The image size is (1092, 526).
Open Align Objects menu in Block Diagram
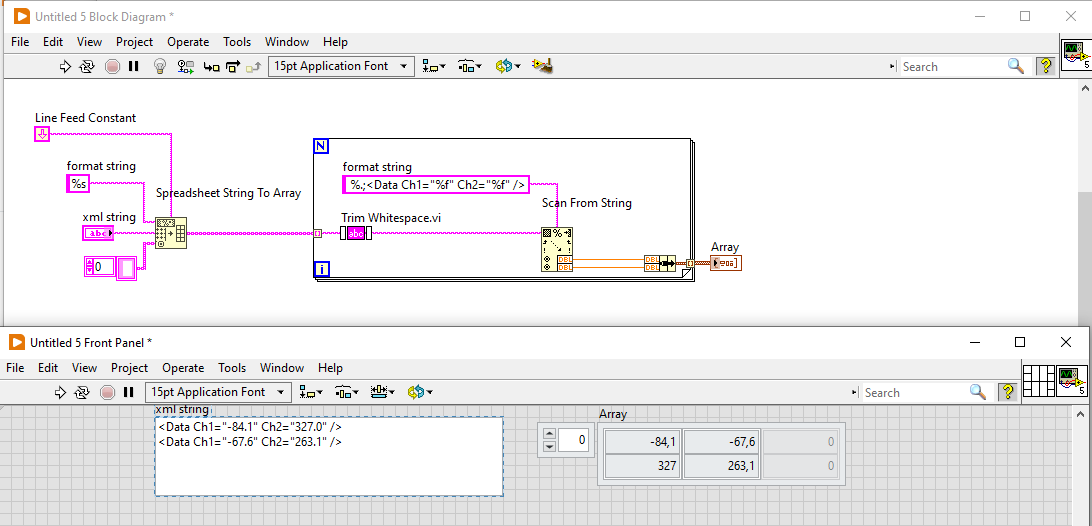(435, 67)
